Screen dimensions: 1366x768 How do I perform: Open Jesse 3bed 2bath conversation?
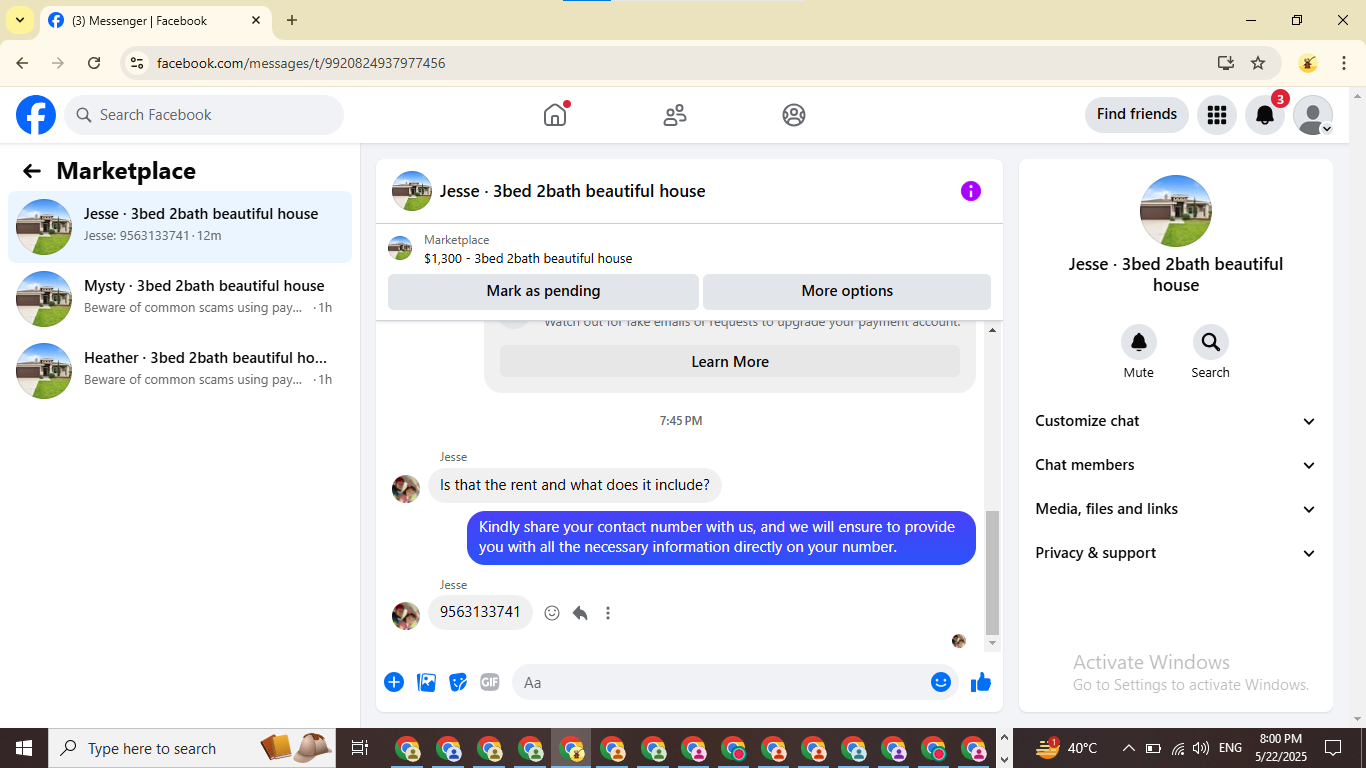[x=180, y=227]
